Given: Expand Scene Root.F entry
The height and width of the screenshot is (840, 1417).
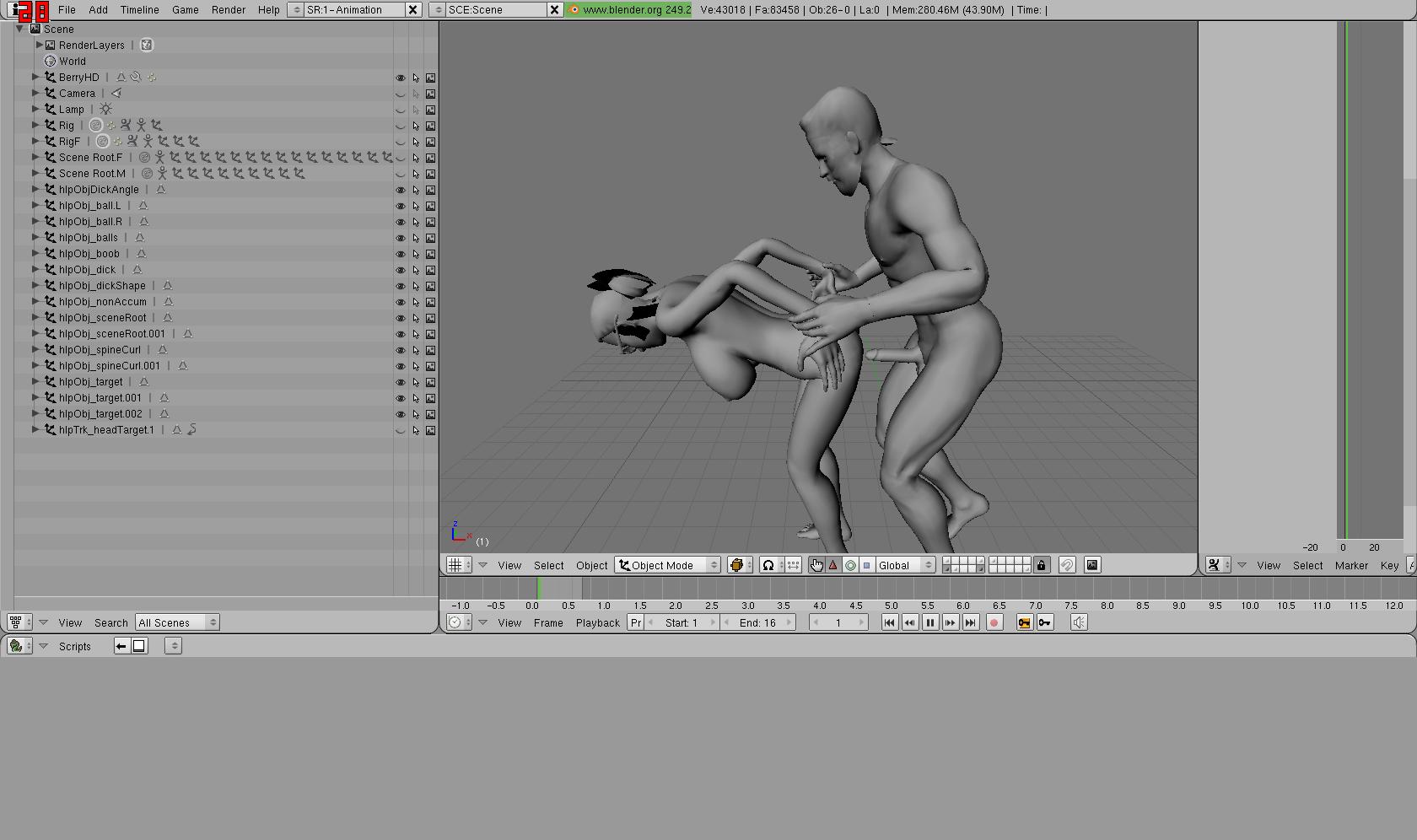Looking at the screenshot, I should [x=35, y=157].
